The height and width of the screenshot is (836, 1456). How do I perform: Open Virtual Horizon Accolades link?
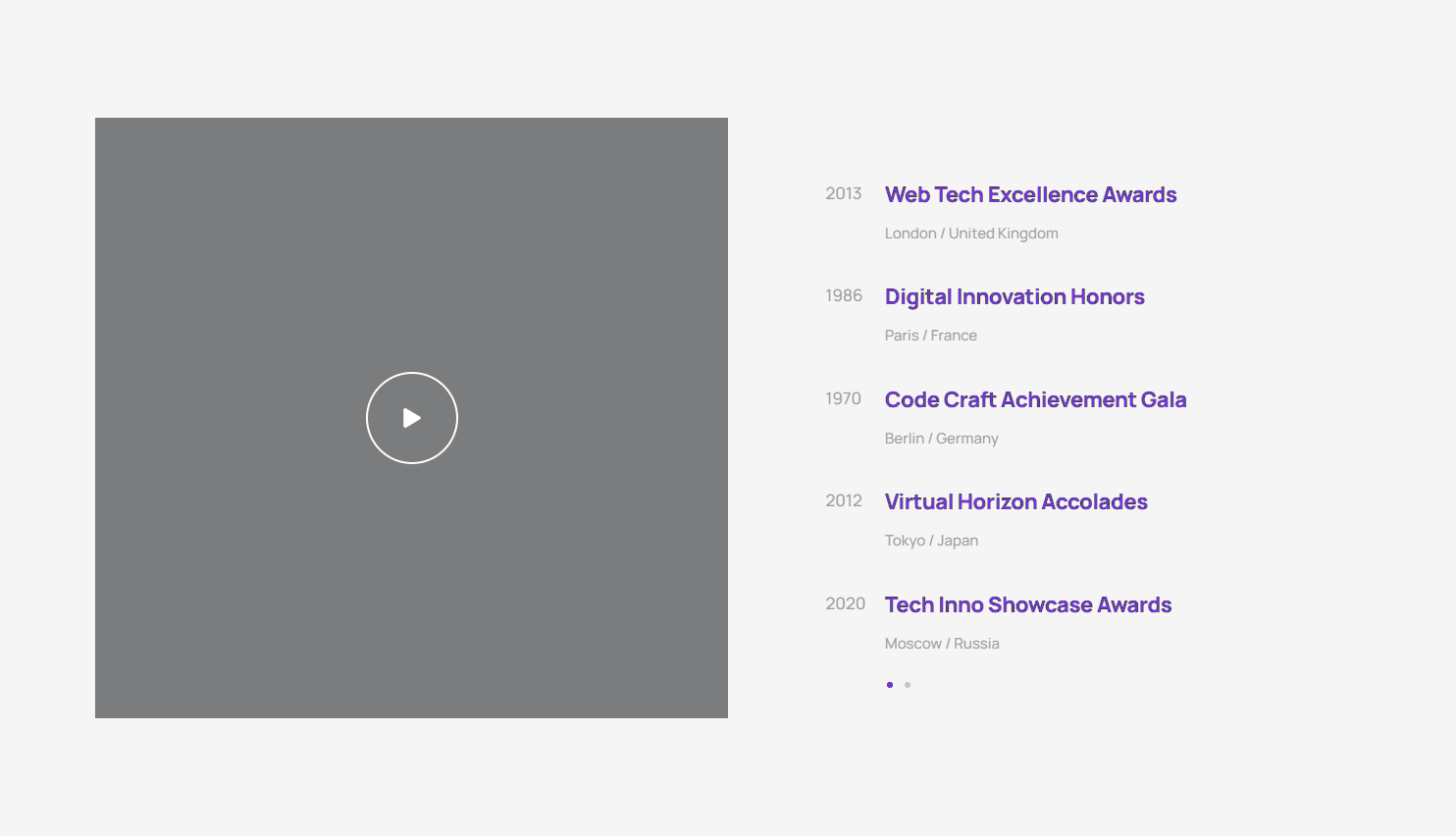pyautogui.click(x=1015, y=502)
